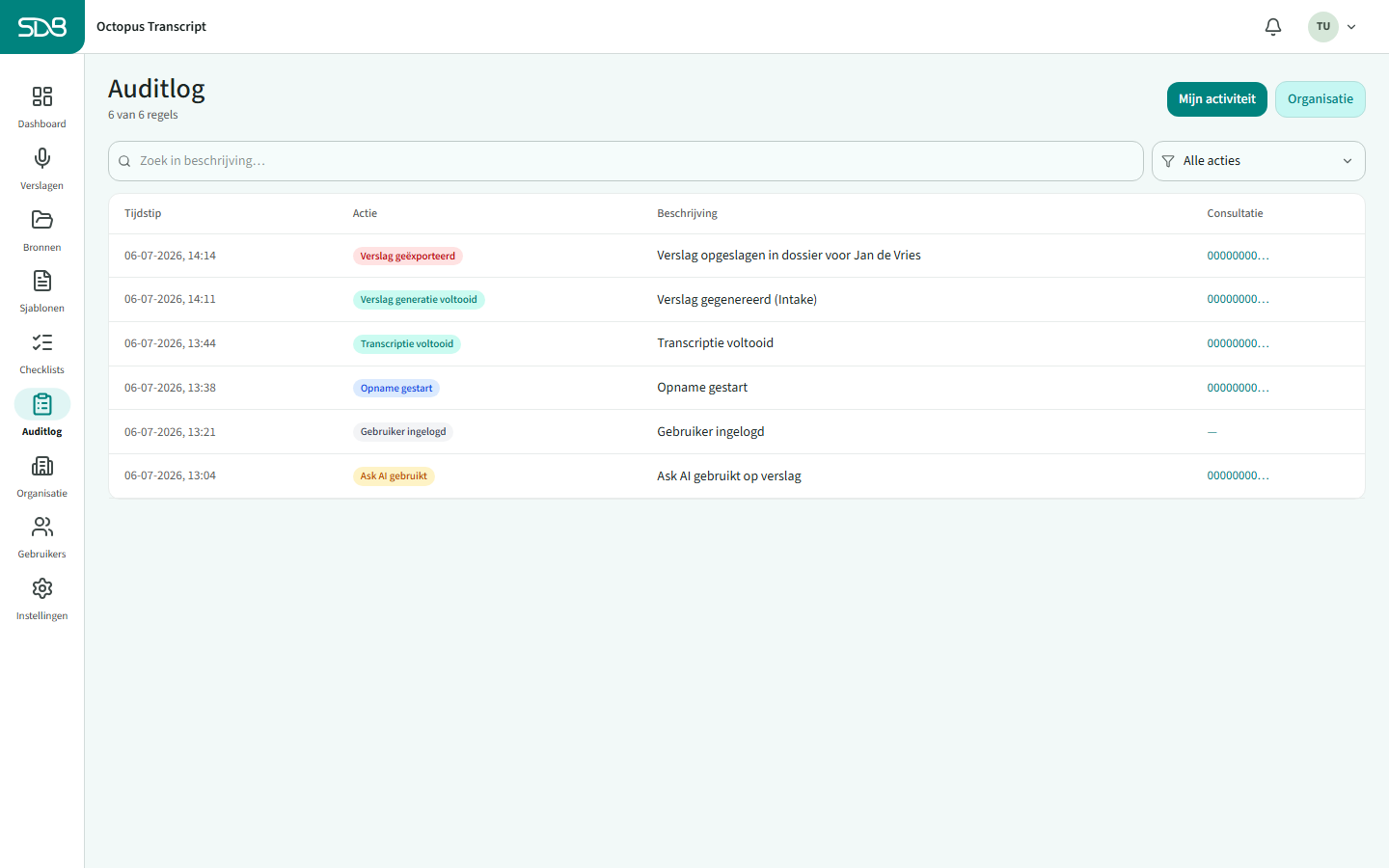Click the SDB logo
This screenshot has width=1389, height=868.
[x=42, y=27]
